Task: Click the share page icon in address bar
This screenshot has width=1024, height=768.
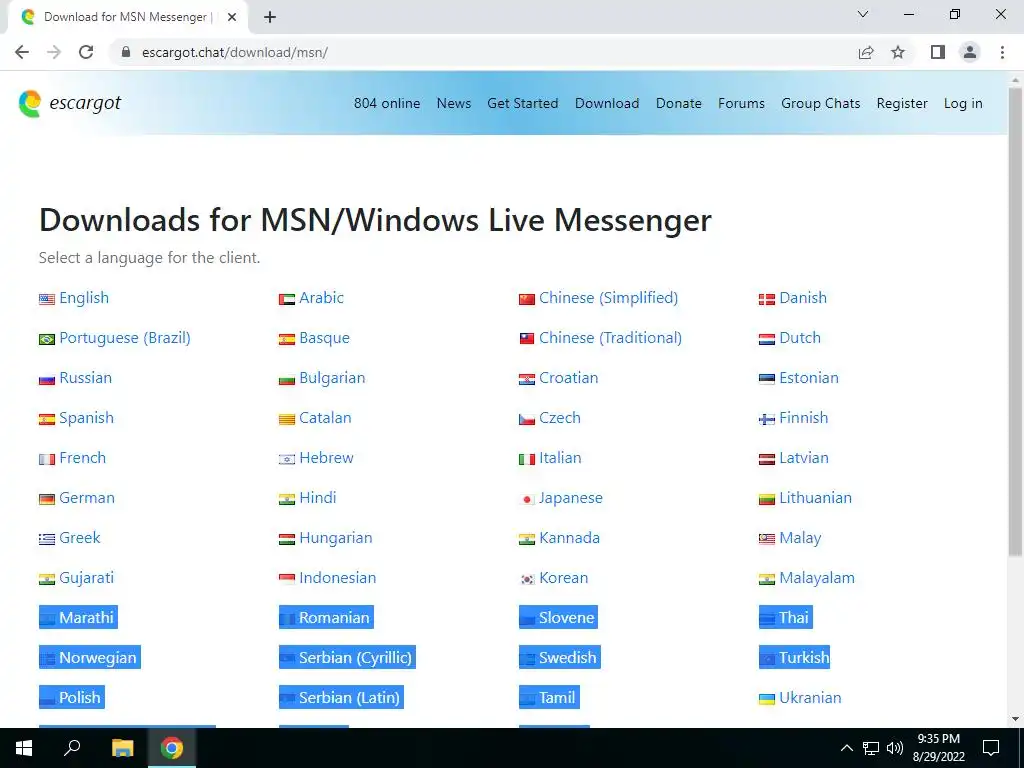Action: tap(866, 52)
